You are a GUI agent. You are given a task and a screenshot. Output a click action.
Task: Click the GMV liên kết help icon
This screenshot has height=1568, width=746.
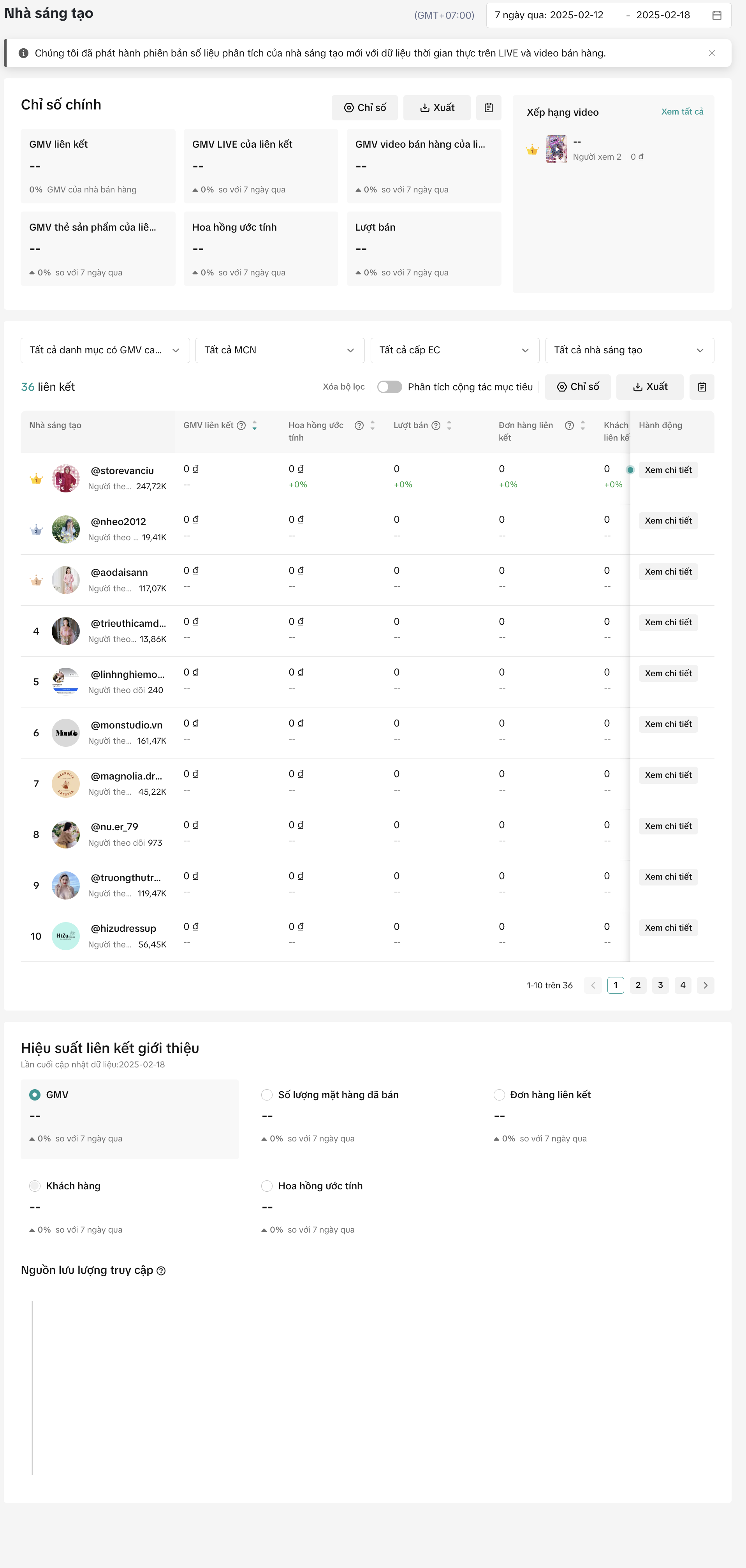click(241, 425)
